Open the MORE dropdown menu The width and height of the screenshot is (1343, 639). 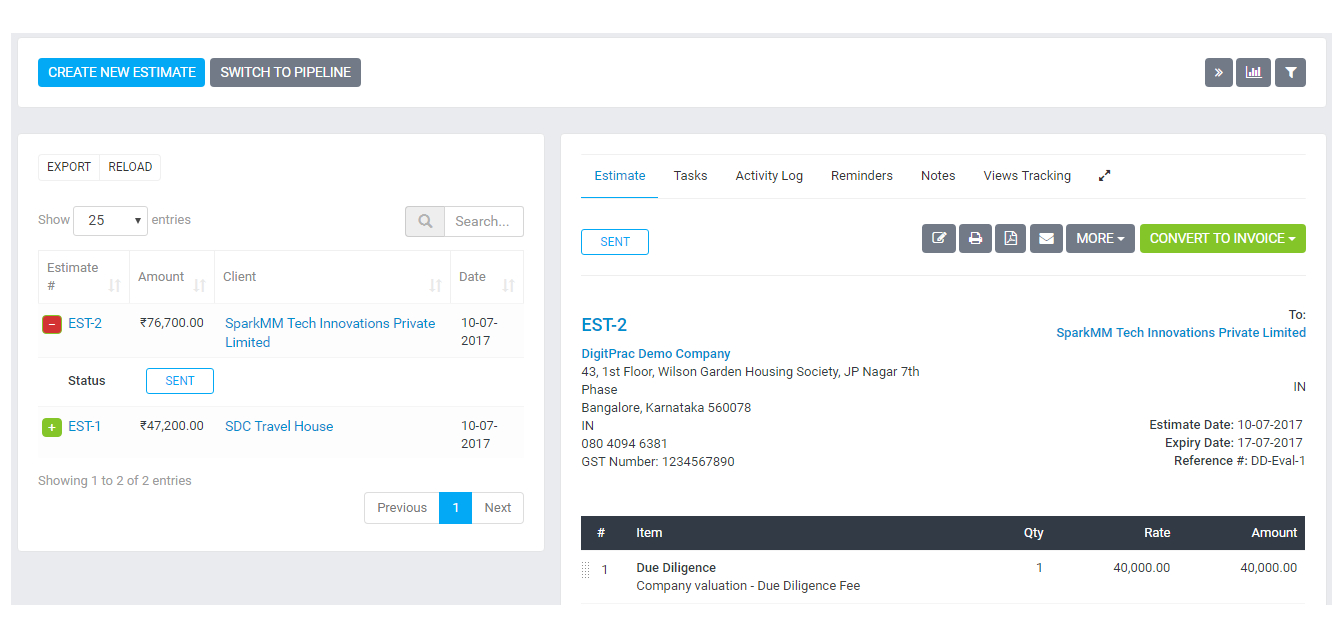pos(1100,239)
